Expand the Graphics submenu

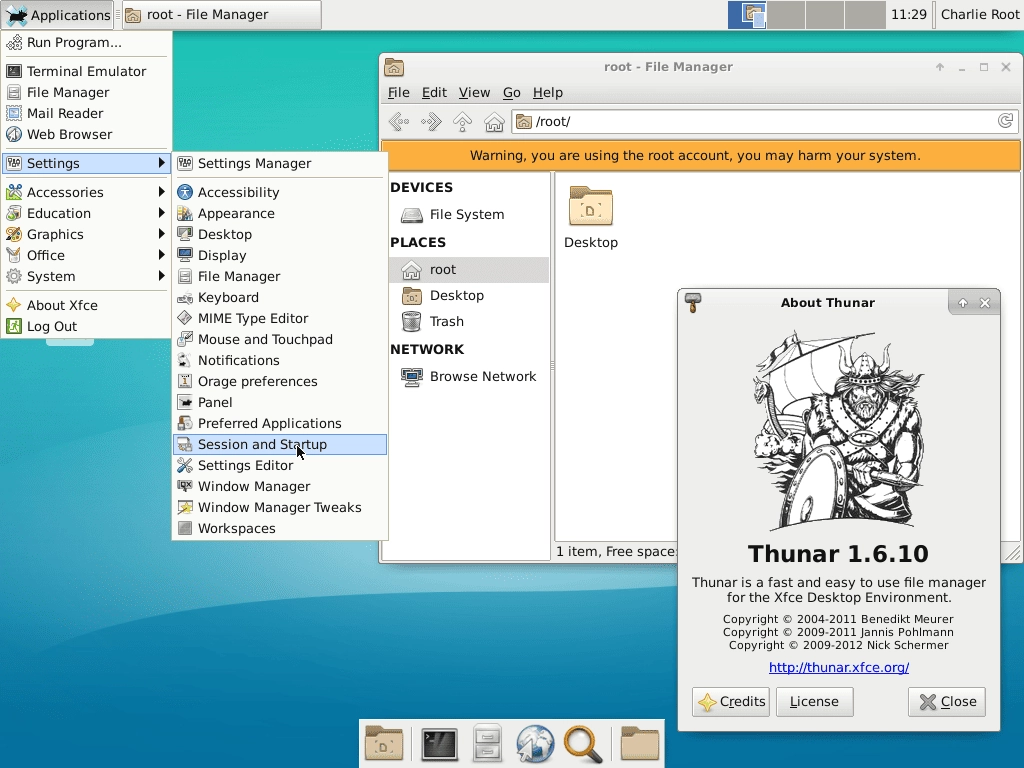(86, 234)
